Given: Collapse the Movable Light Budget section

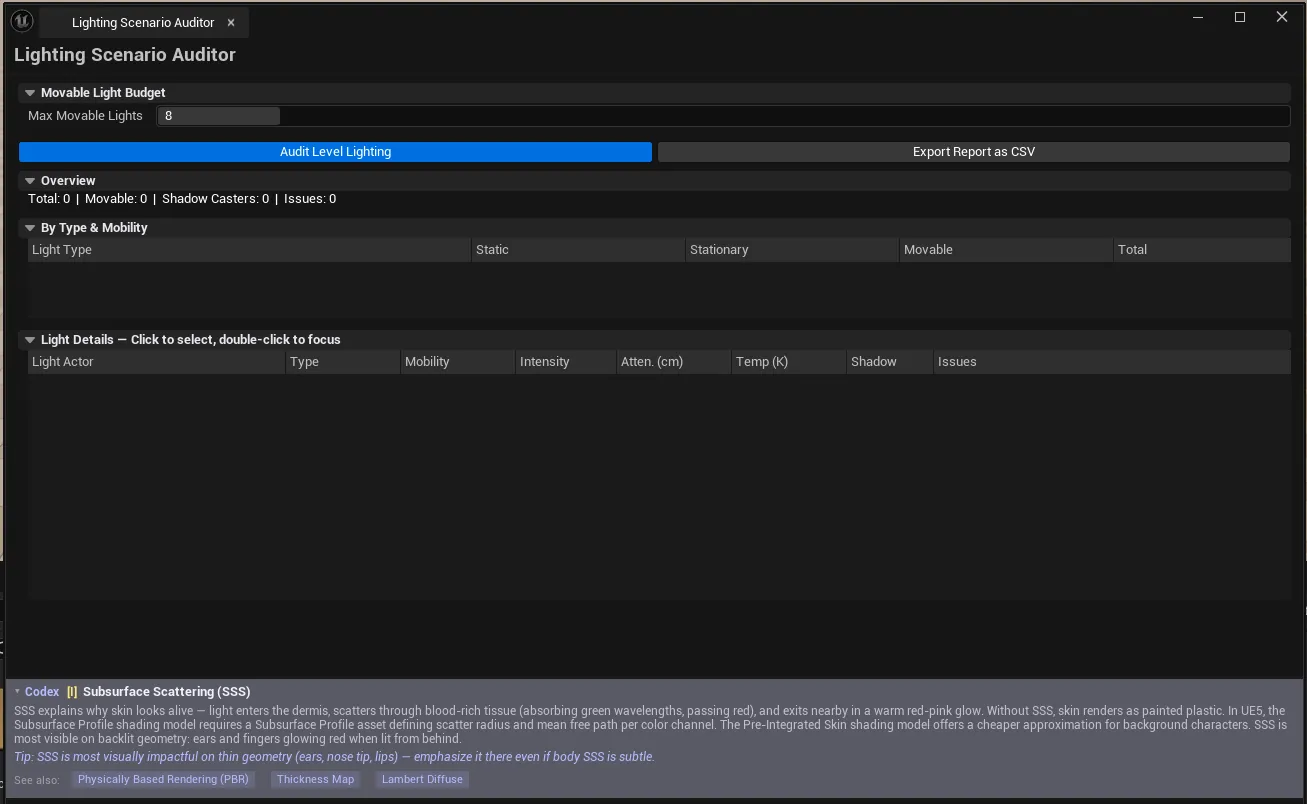Looking at the screenshot, I should (x=30, y=93).
